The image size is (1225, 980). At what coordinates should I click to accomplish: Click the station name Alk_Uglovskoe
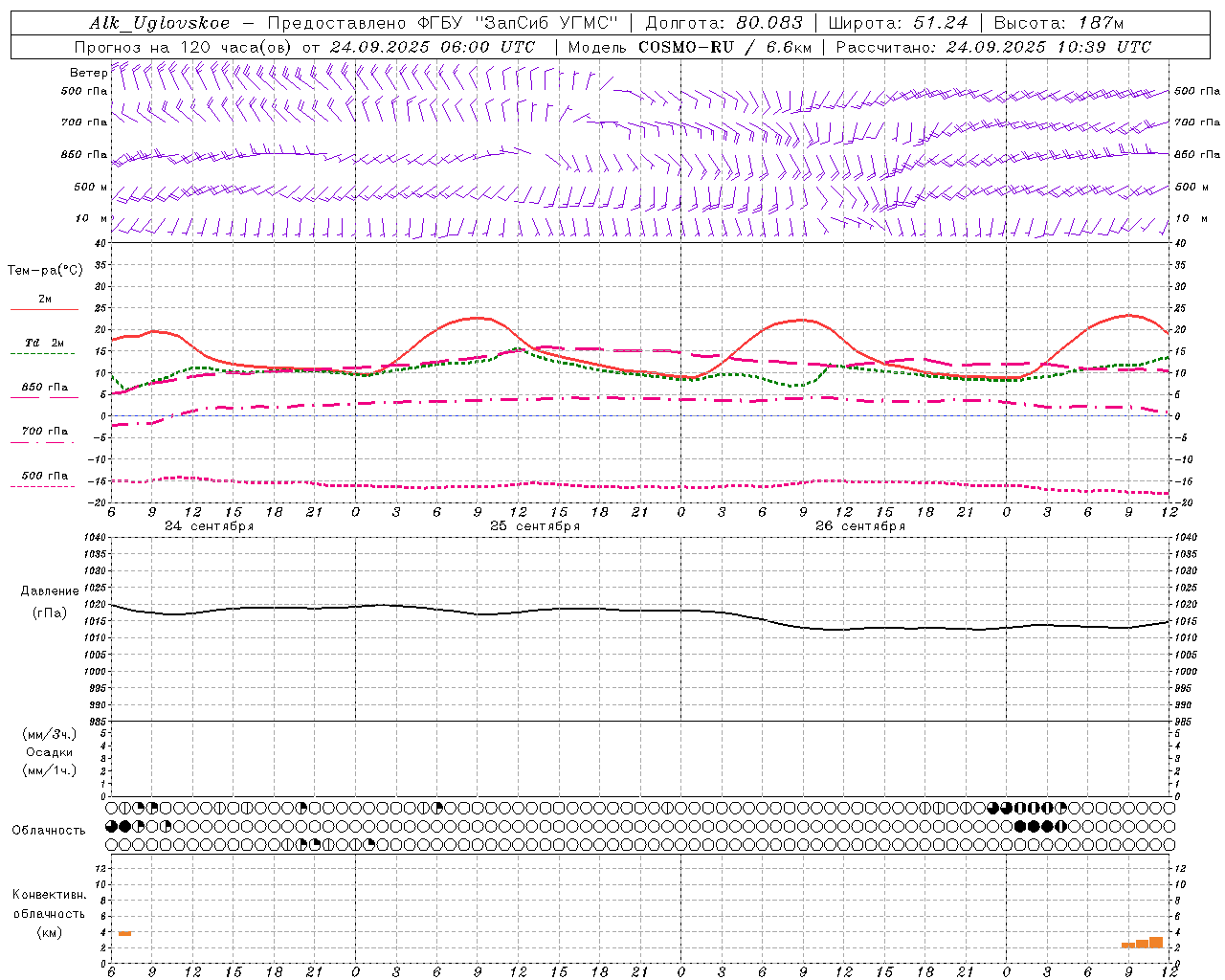coord(160,23)
